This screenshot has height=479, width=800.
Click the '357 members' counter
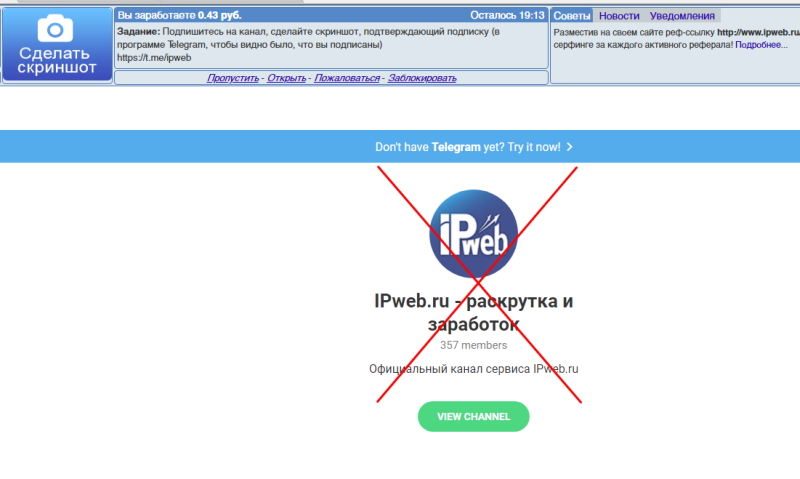[473, 345]
